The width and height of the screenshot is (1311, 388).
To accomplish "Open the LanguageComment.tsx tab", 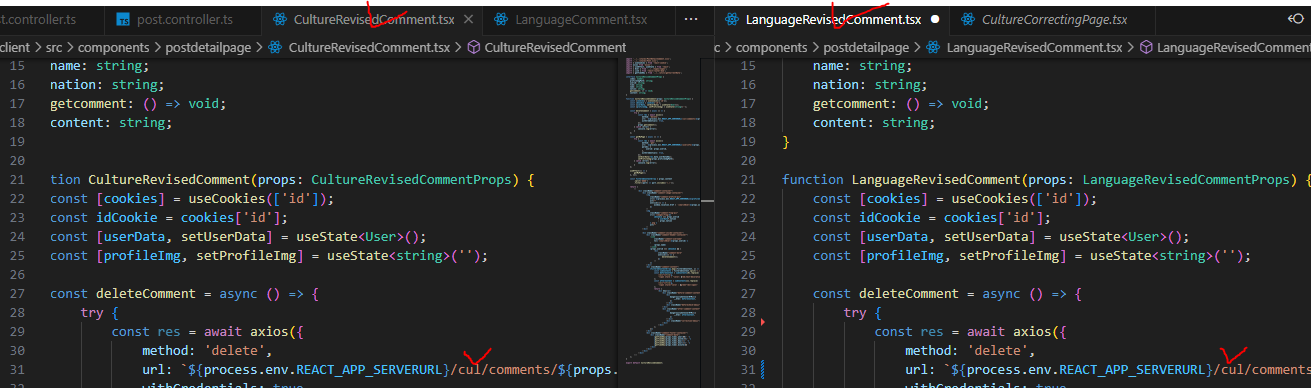I will point(581,19).
